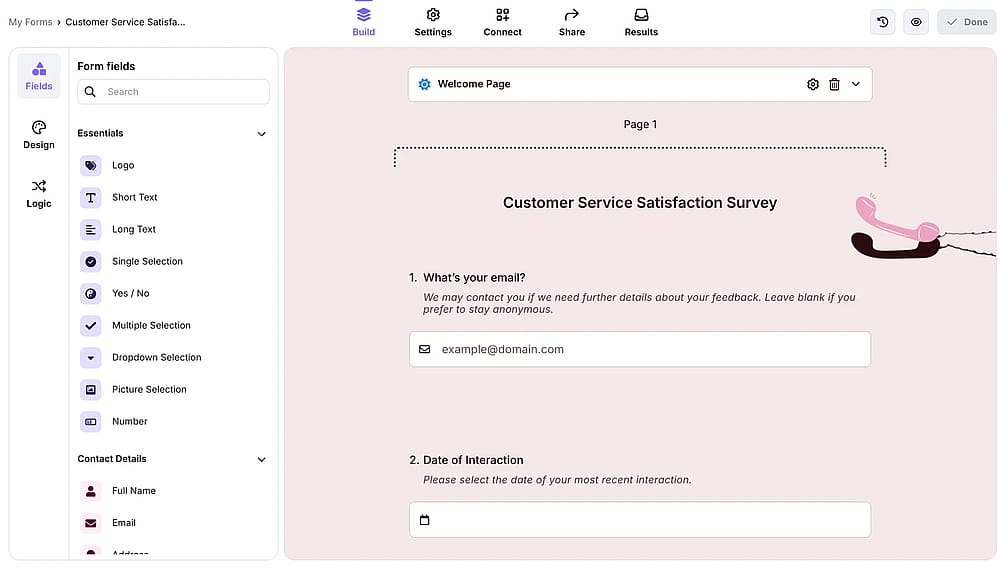The image size is (1000, 569).
Task: Click the Short Text label
Action: [135, 197]
